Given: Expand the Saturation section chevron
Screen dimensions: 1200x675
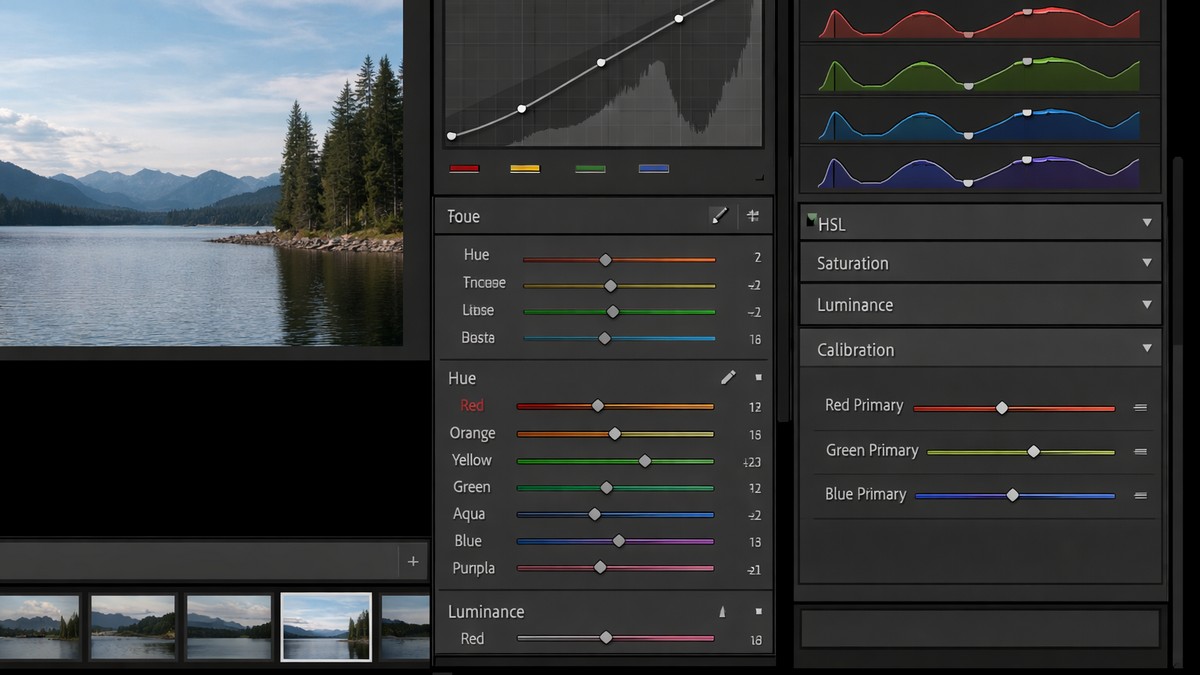Looking at the screenshot, I should click(1146, 263).
